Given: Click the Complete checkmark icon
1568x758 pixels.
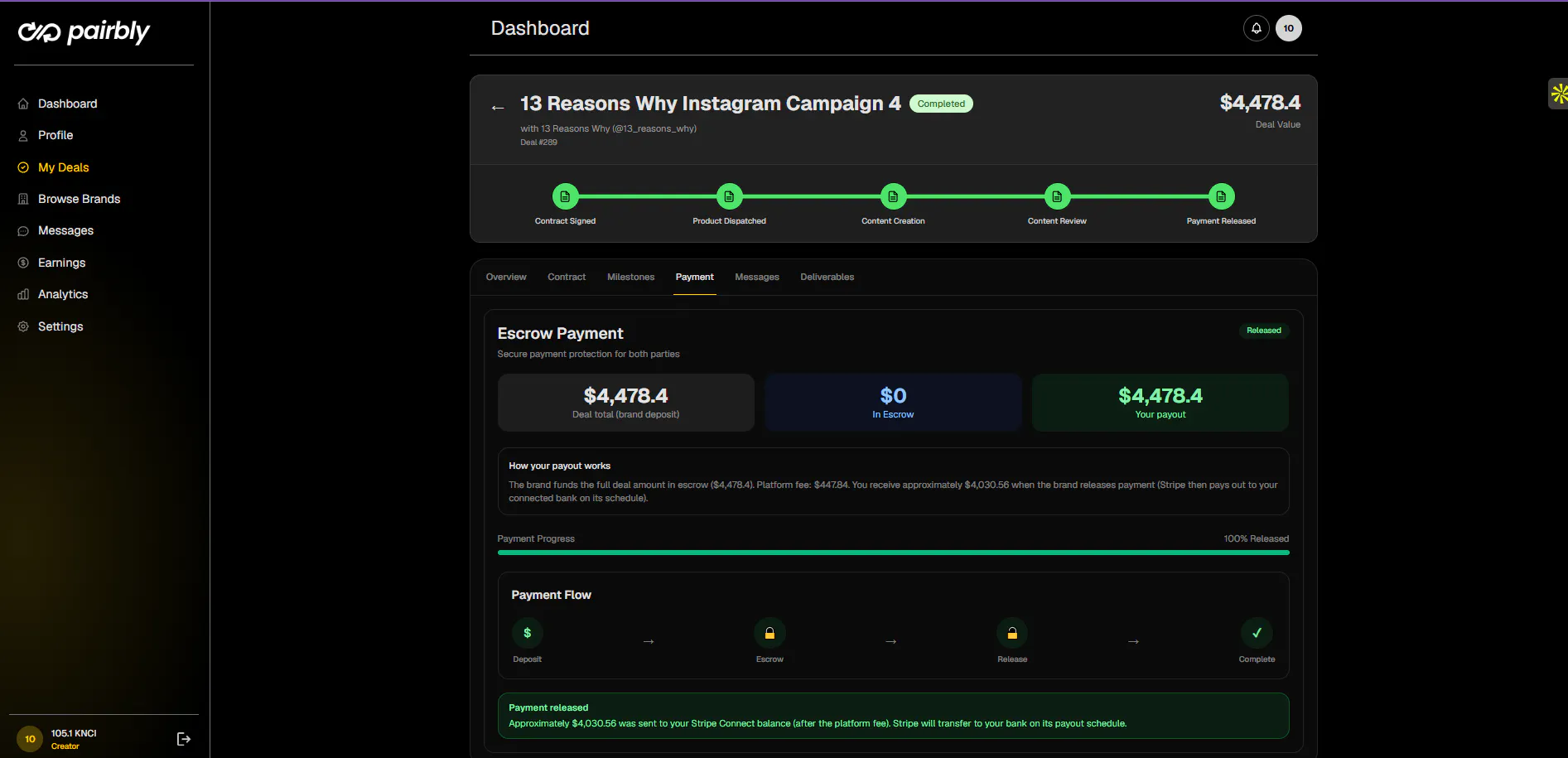Looking at the screenshot, I should [x=1257, y=633].
